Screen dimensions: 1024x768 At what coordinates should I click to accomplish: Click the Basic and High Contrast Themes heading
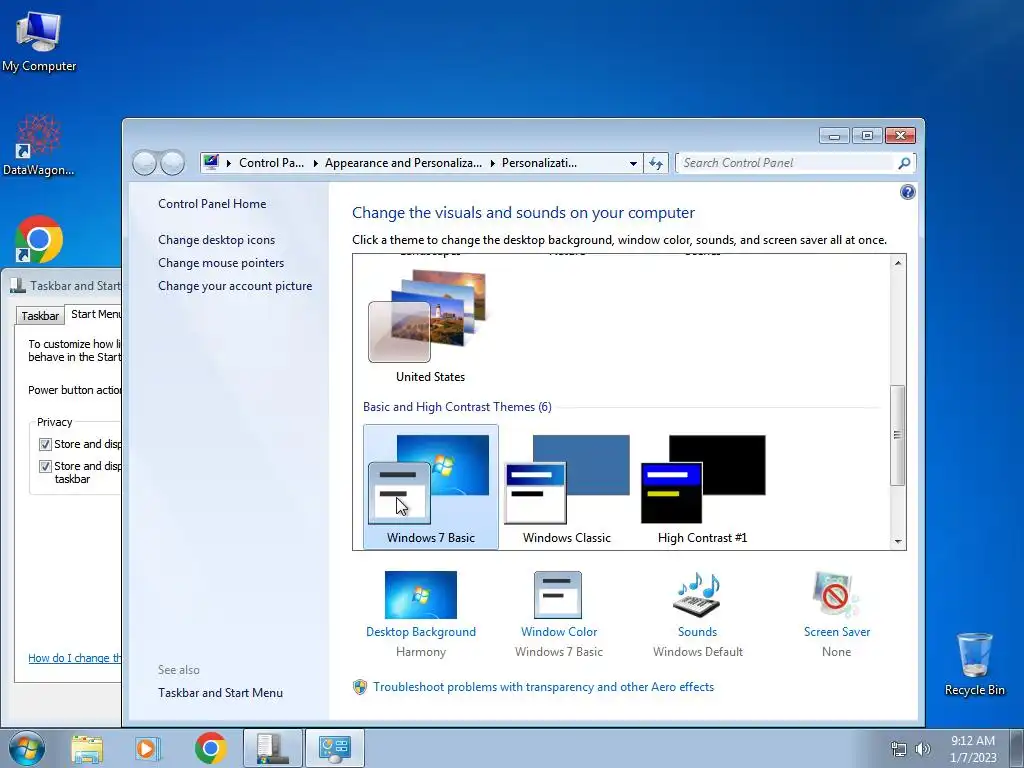pos(457,407)
